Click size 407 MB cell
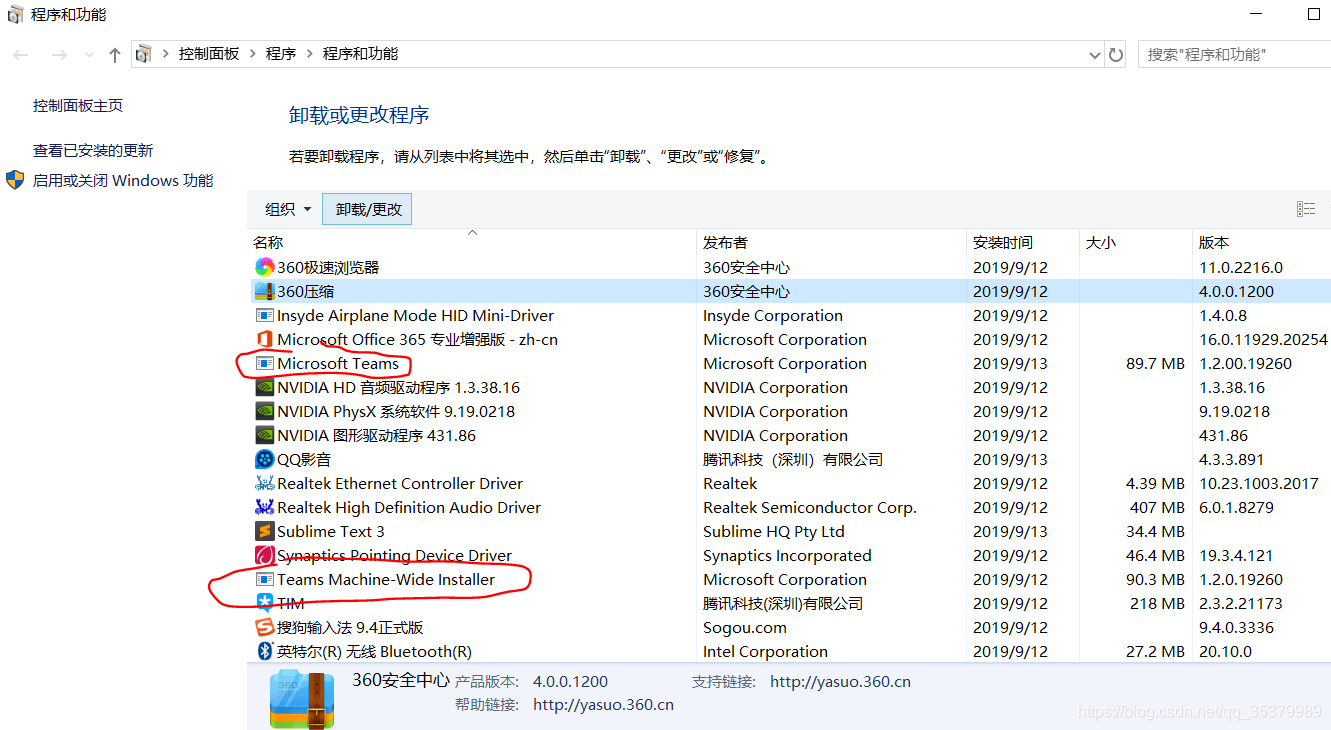Image resolution: width=1331 pixels, height=730 pixels. click(x=1157, y=507)
